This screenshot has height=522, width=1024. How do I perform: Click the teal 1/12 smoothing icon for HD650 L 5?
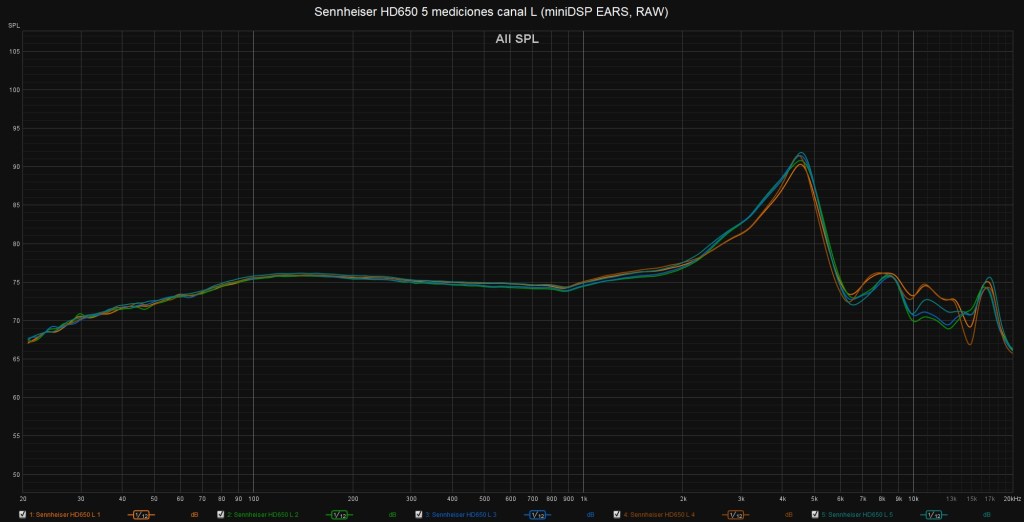933,515
